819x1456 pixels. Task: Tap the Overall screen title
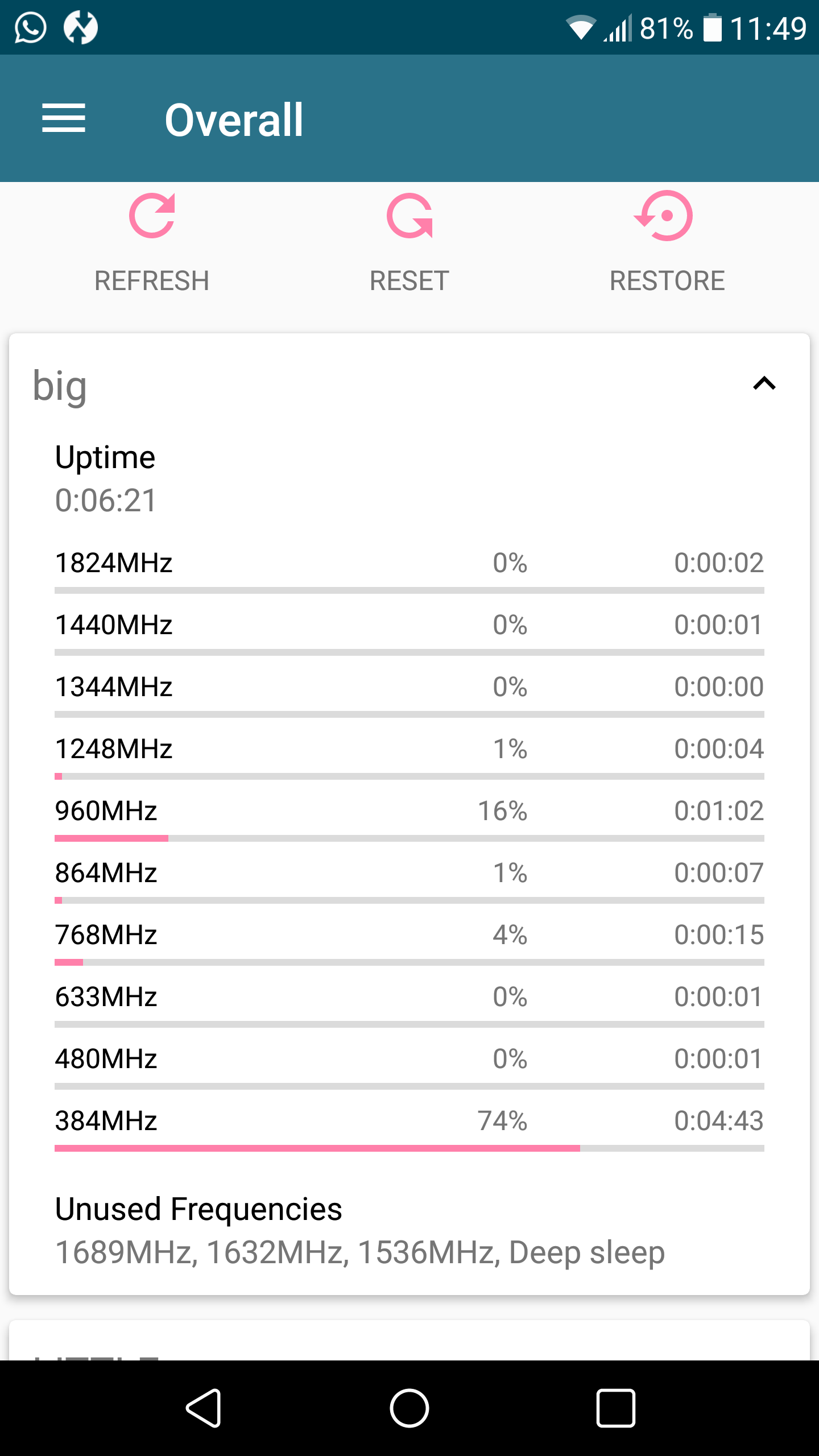coord(234,119)
